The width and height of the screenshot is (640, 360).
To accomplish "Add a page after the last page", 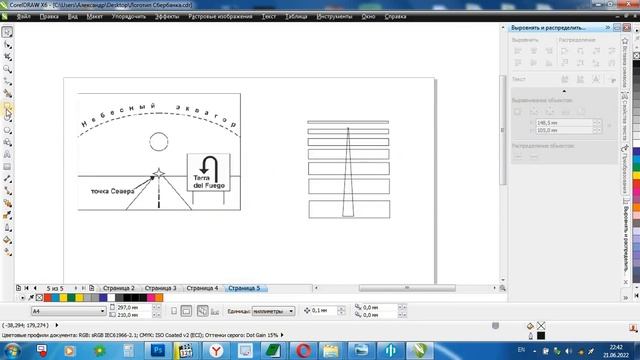I will [x=91, y=288].
